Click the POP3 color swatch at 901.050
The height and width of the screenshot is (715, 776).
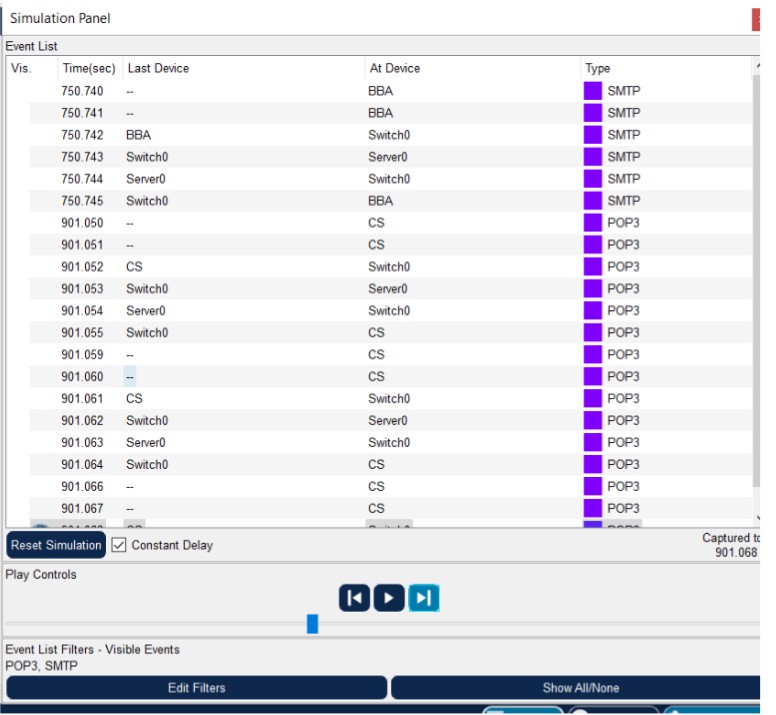[x=593, y=223]
